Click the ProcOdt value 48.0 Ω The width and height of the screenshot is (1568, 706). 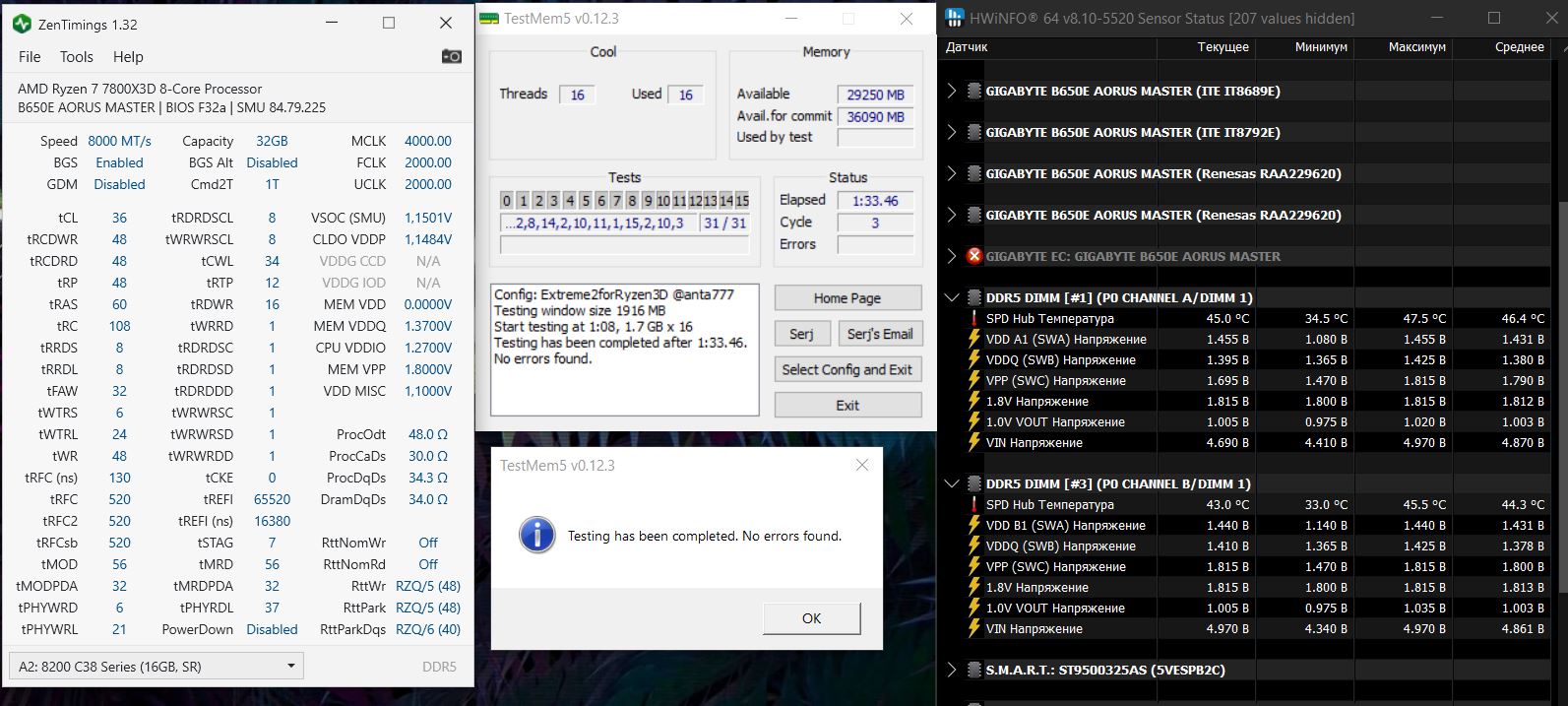pyautogui.click(x=428, y=434)
